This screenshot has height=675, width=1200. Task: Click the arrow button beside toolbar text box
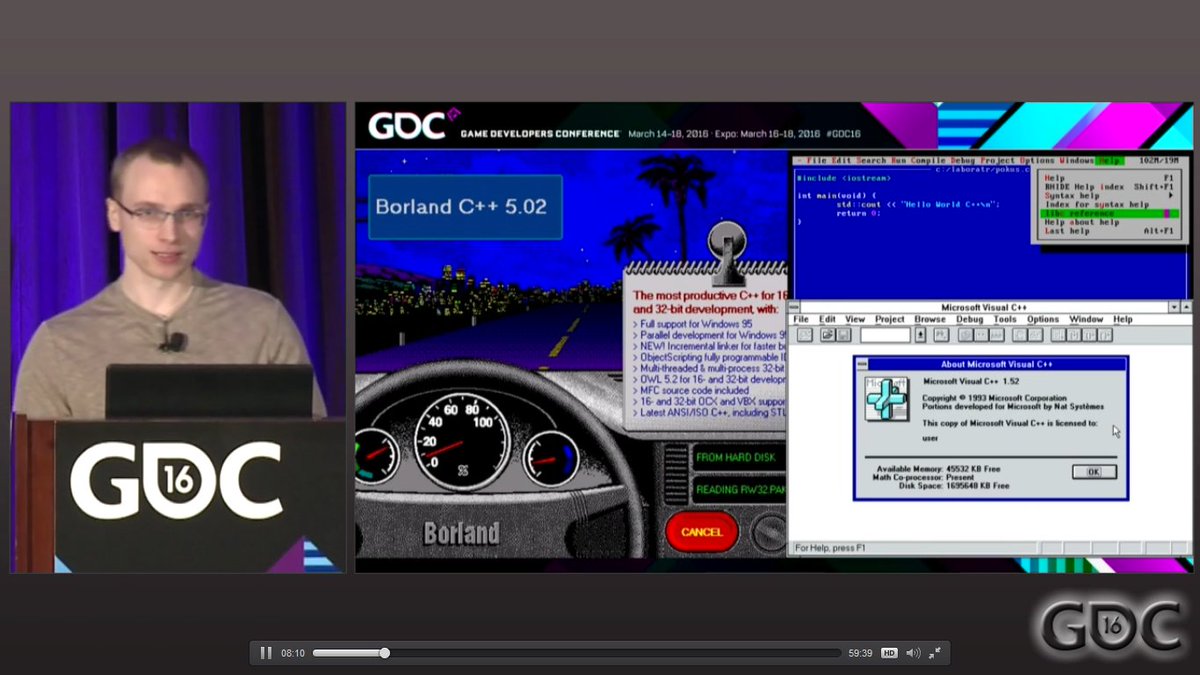pyautogui.click(x=920, y=335)
